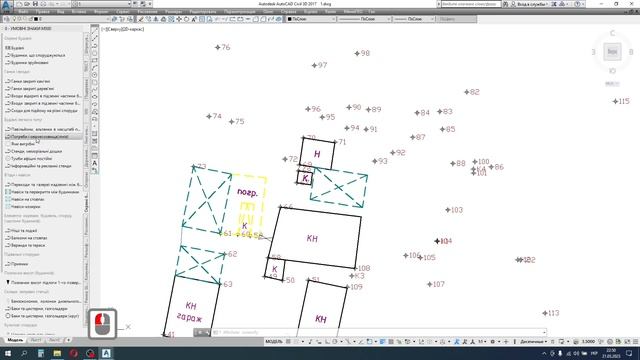Open the lineweight ПоСлою dropdown
Image resolution: width=640 pixels, height=360 pixels.
414,19
